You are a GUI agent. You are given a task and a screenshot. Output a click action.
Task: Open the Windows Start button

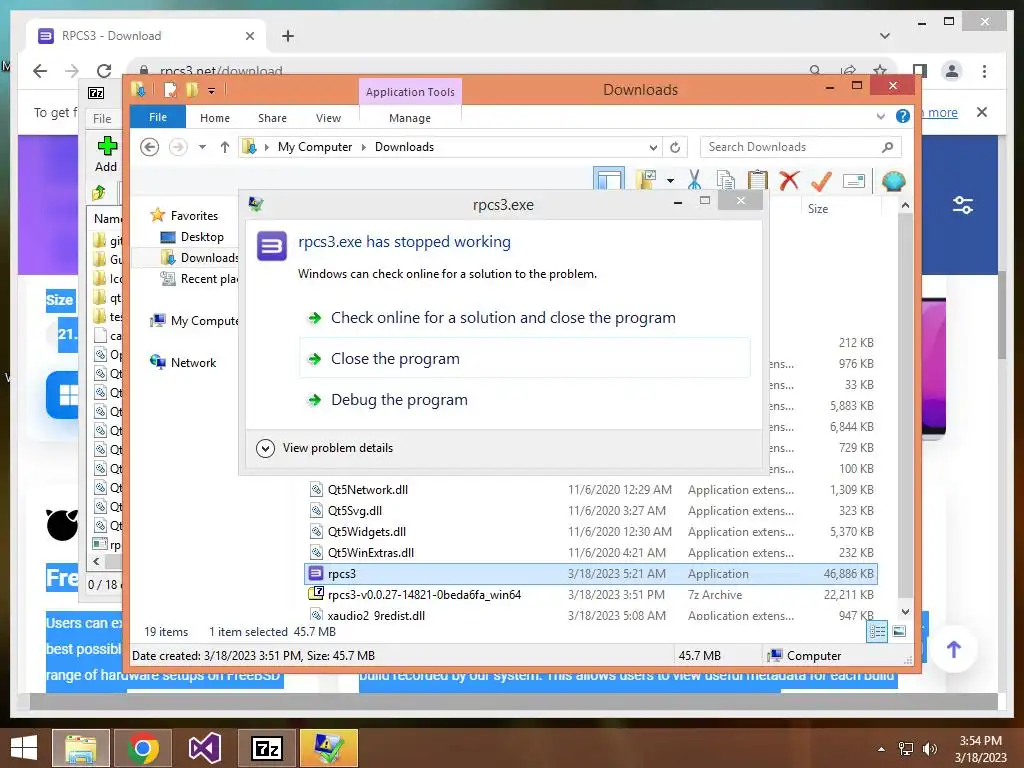pos(25,748)
